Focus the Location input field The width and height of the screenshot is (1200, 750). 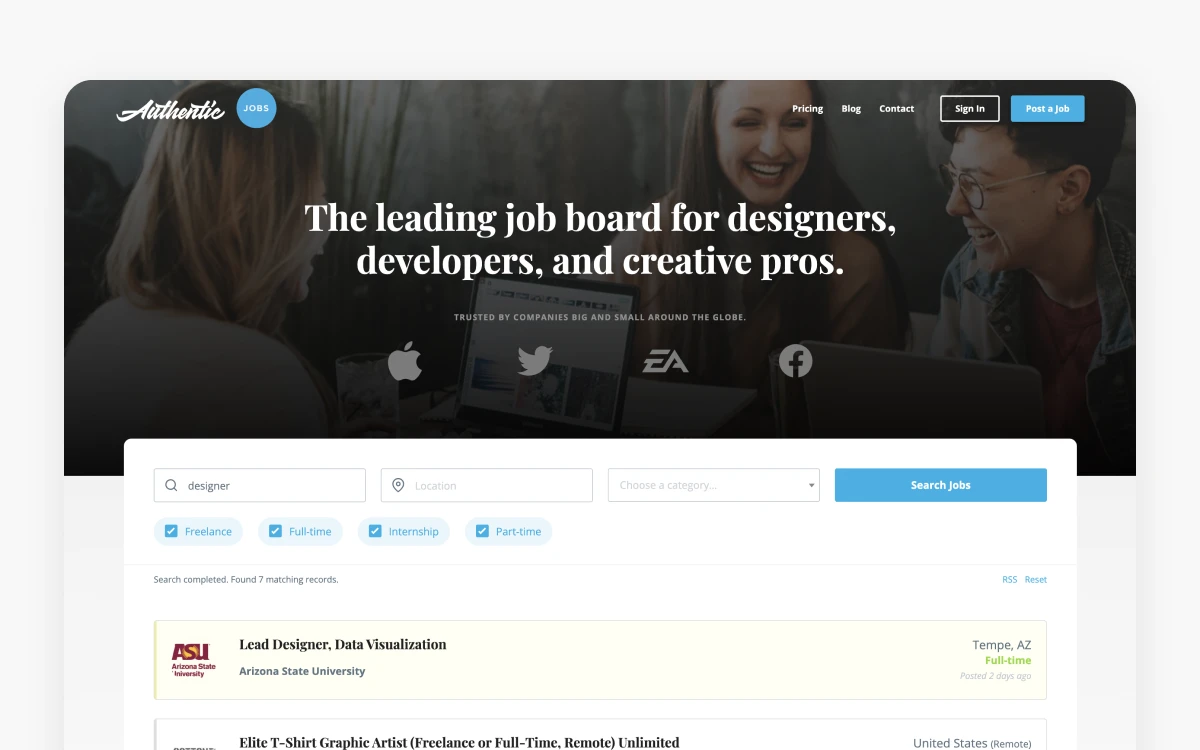click(x=487, y=485)
